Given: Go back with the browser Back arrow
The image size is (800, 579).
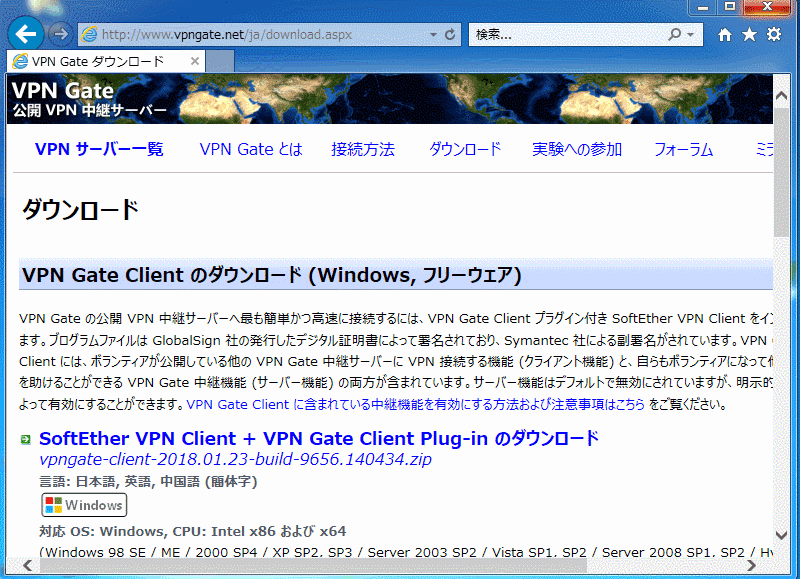Looking at the screenshot, I should click(26, 34).
